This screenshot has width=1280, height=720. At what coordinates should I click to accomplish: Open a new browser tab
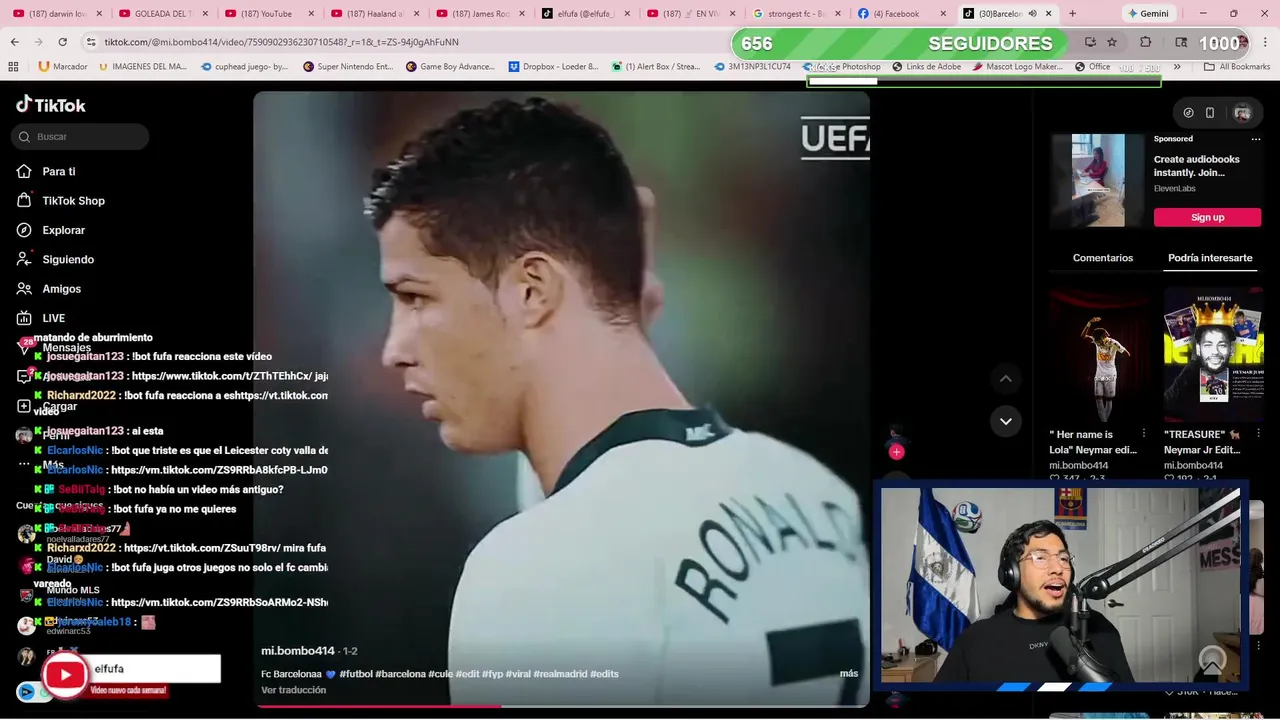1072,13
